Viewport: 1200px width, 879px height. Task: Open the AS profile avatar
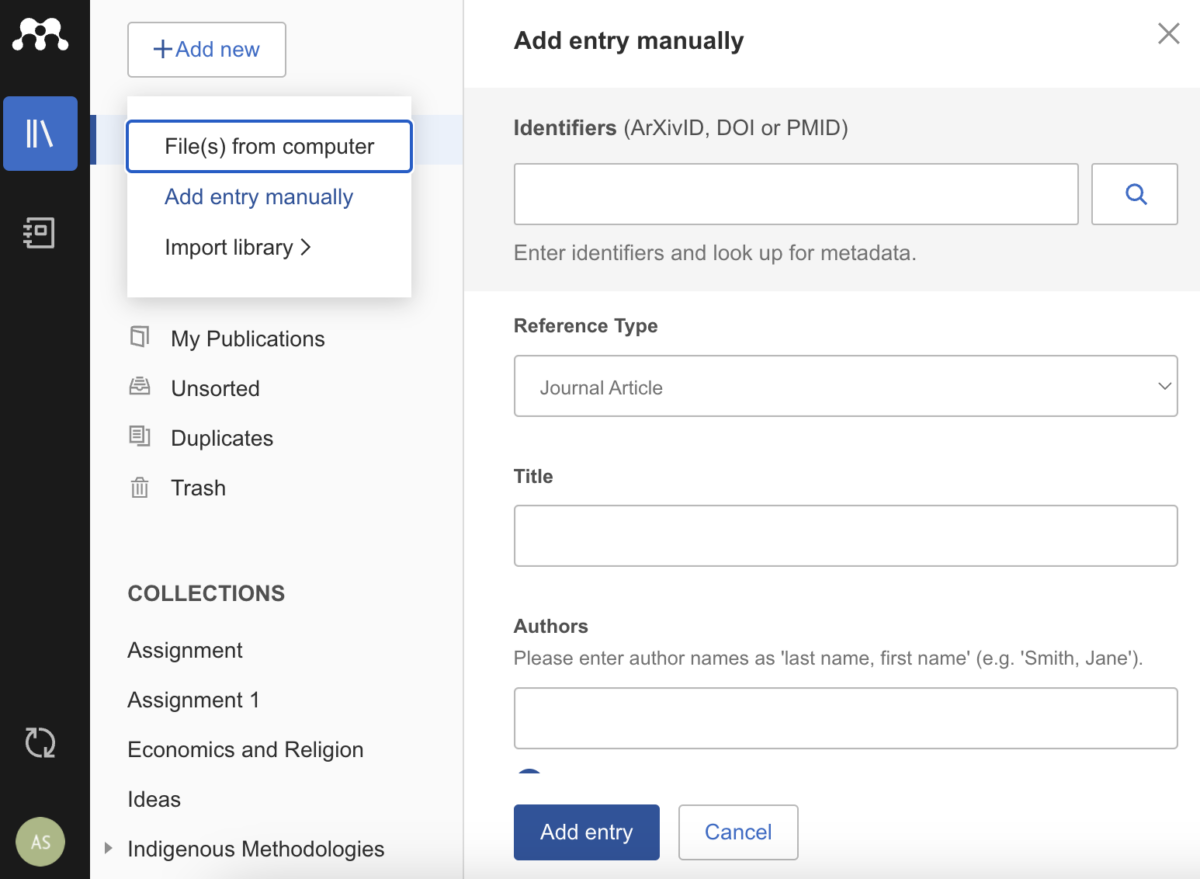click(x=40, y=841)
